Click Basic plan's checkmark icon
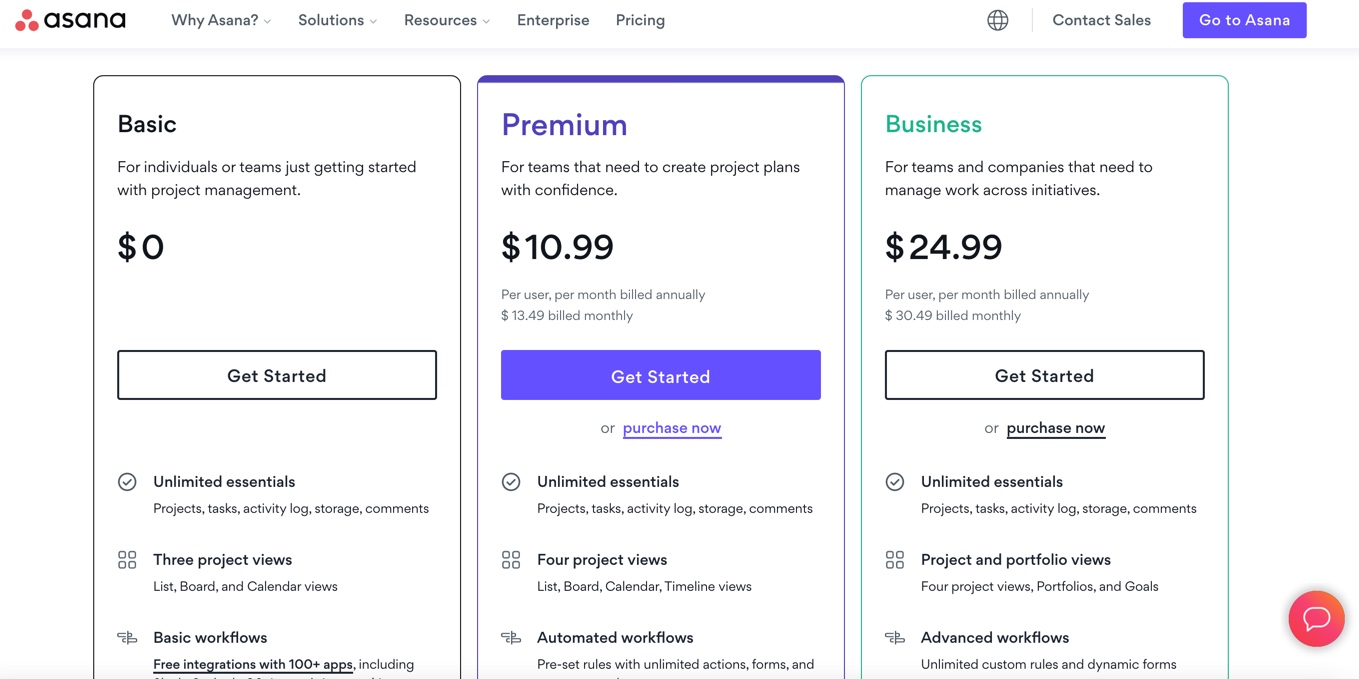This screenshot has height=679, width=1359. [127, 482]
